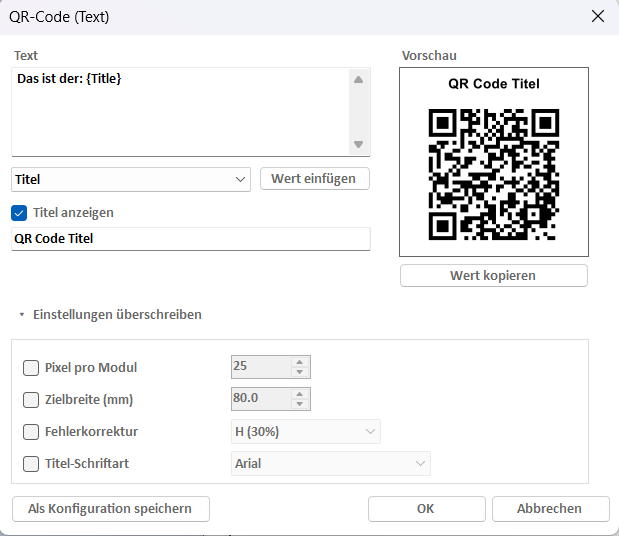This screenshot has height=536, width=619.
Task: Click the Wert kopieren button
Action: [493, 275]
